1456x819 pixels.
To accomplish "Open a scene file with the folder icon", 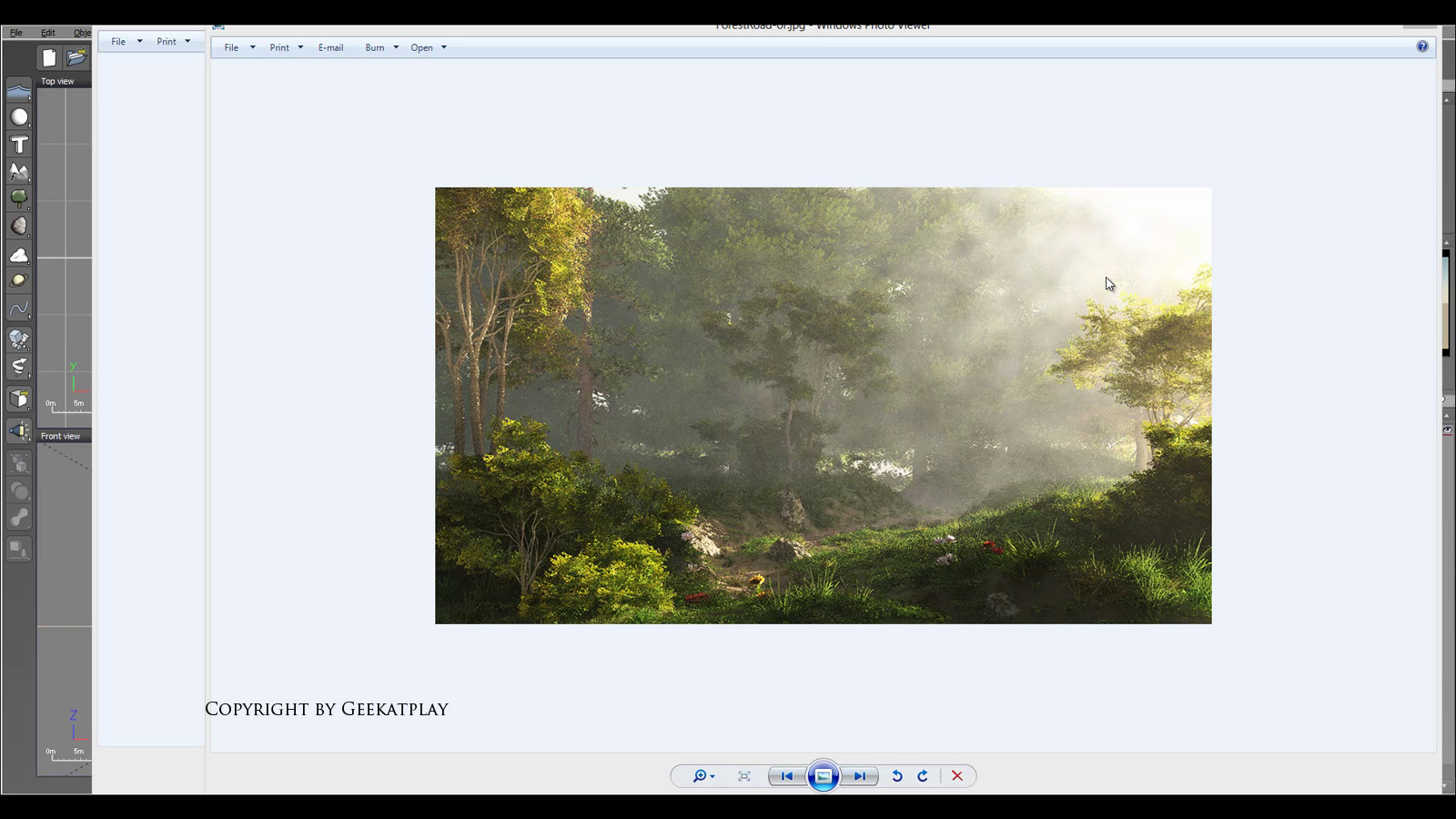I will [76, 58].
